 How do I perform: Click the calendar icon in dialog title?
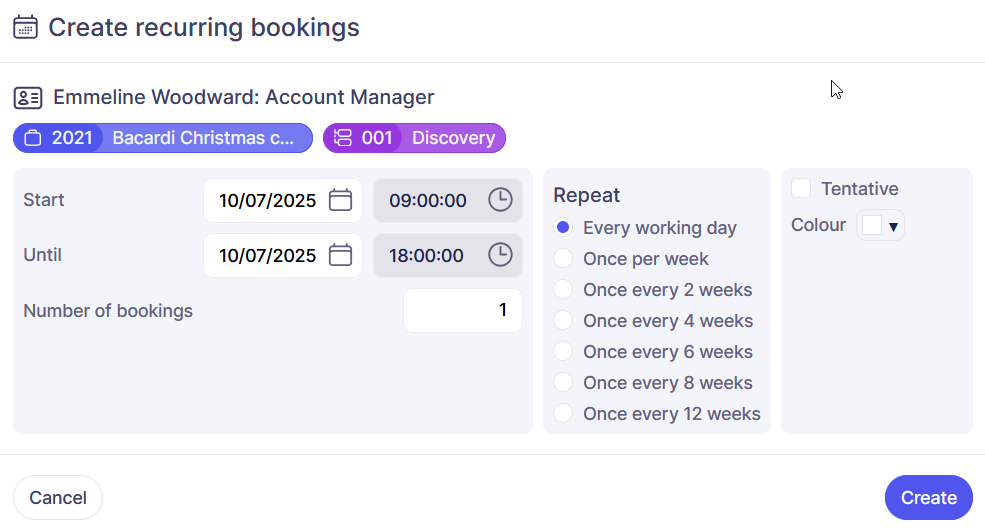click(25, 27)
